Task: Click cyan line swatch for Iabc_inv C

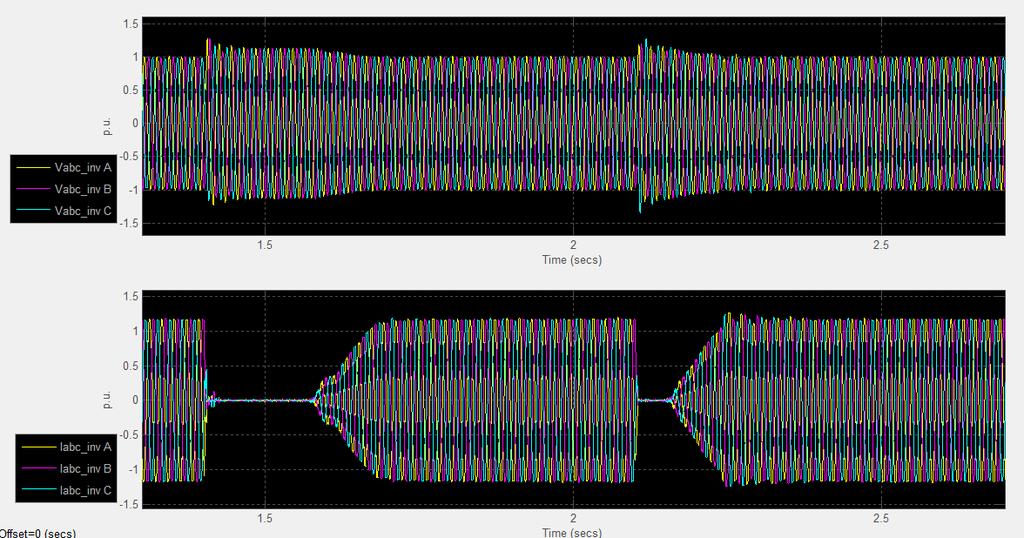Action: point(38,490)
